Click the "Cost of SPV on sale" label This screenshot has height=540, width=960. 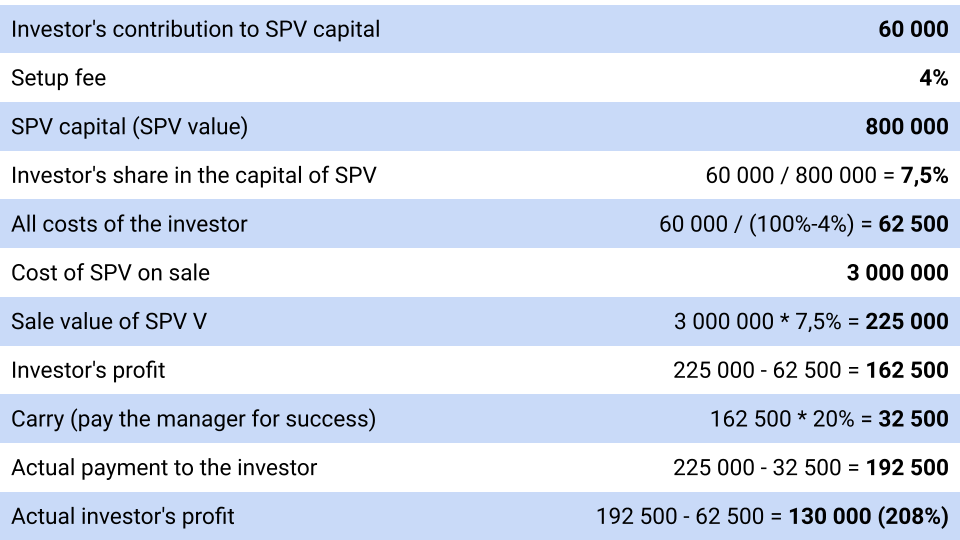[110, 273]
